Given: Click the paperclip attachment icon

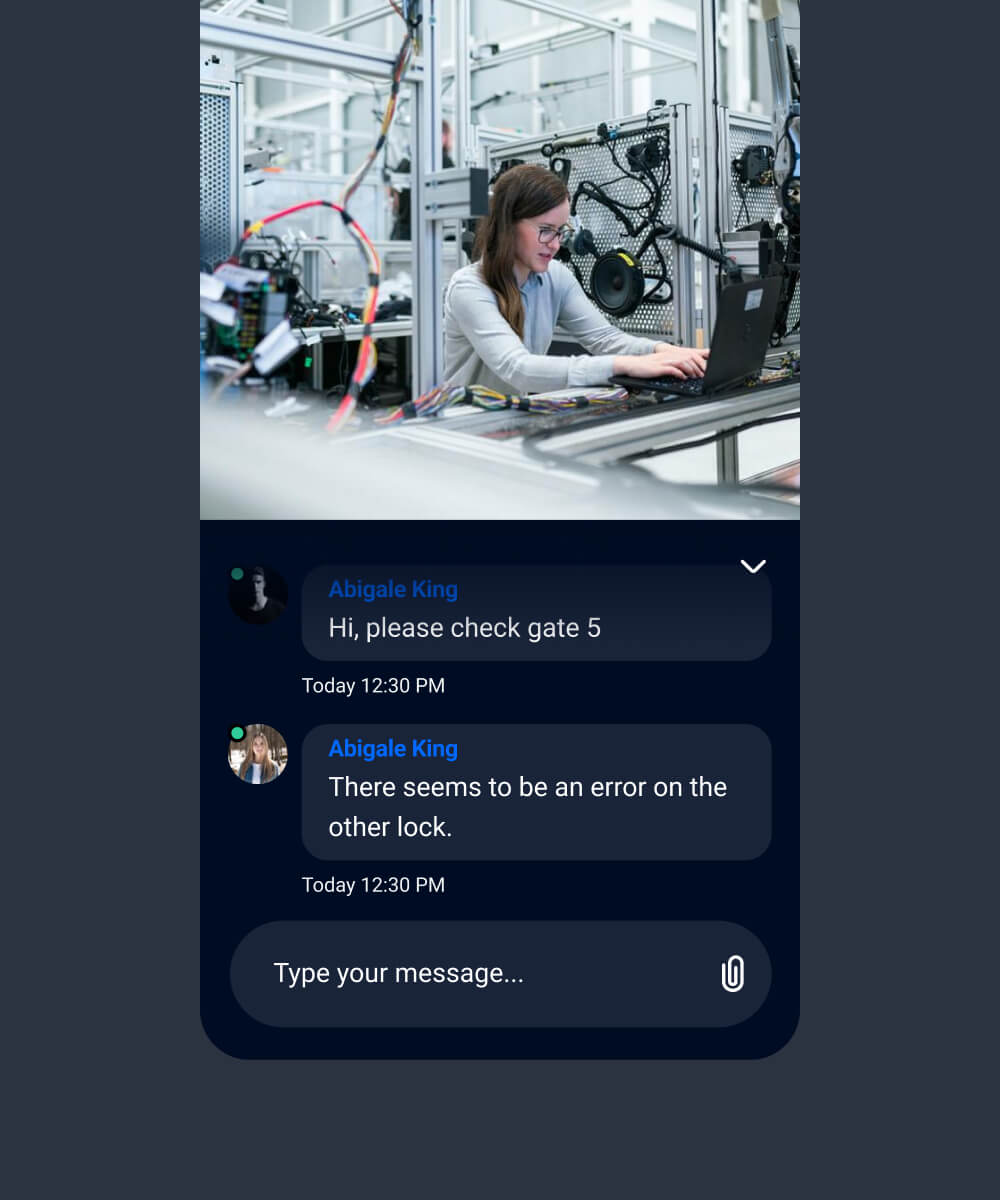Looking at the screenshot, I should coord(733,973).
